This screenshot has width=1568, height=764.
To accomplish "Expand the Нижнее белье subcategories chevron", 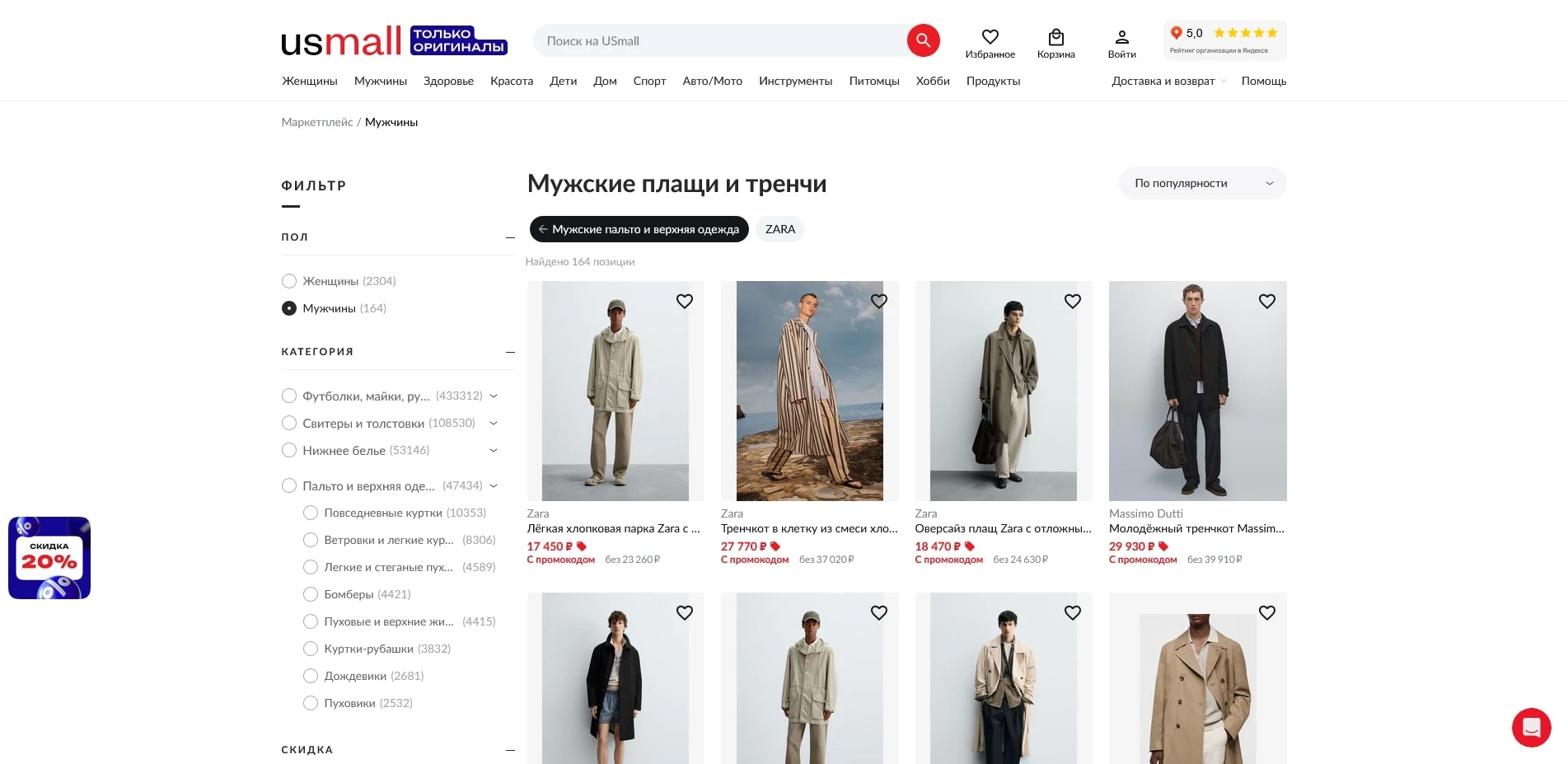I will [x=494, y=450].
